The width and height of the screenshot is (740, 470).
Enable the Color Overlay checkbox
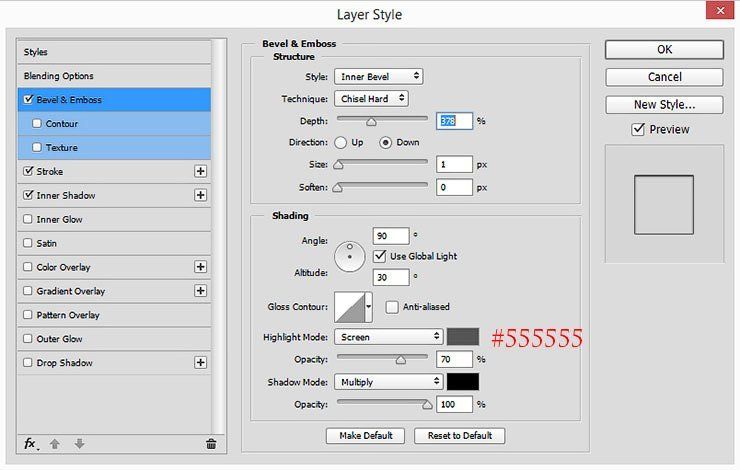click(28, 267)
